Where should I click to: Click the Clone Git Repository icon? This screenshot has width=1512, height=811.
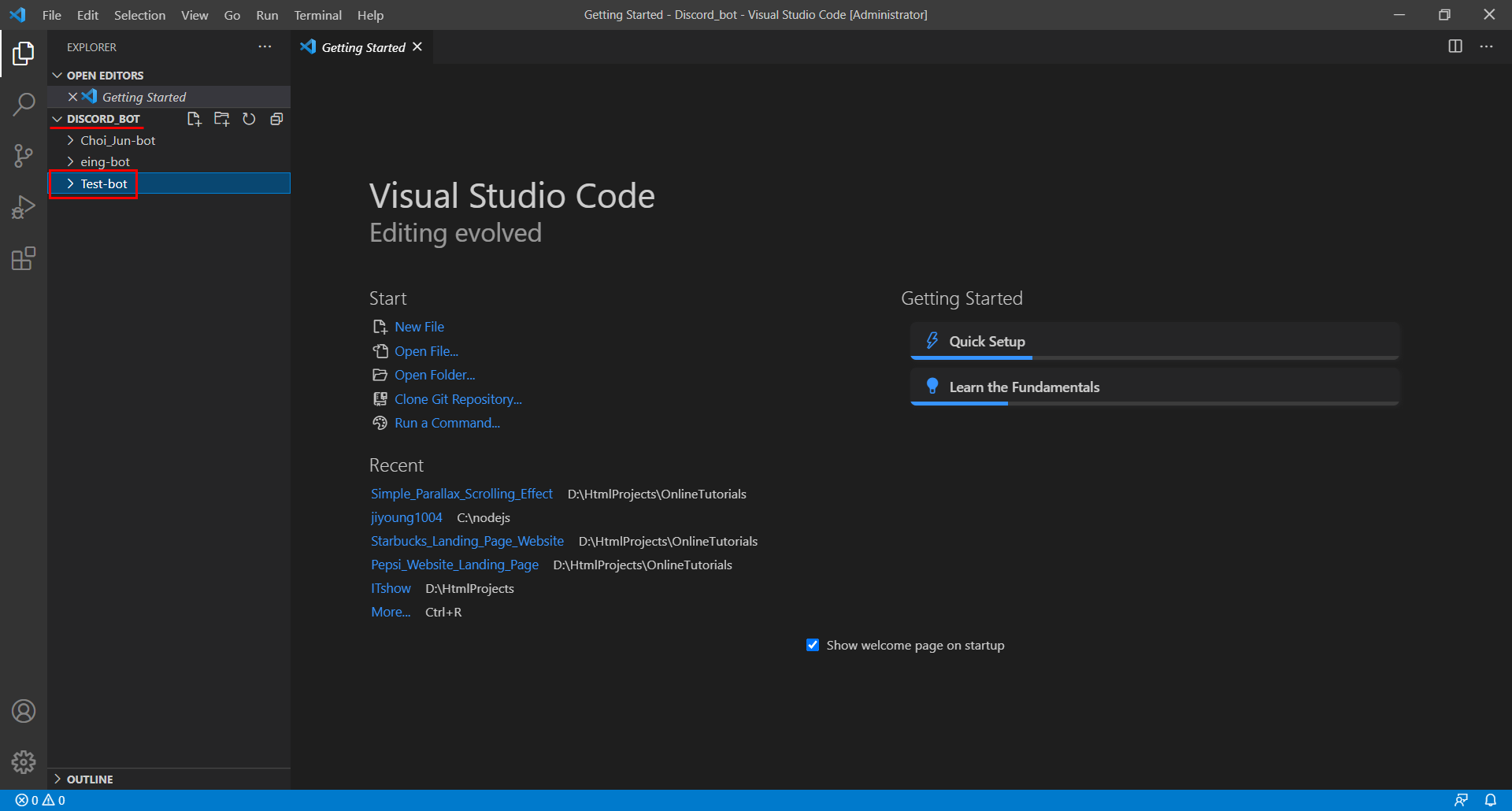(x=380, y=399)
